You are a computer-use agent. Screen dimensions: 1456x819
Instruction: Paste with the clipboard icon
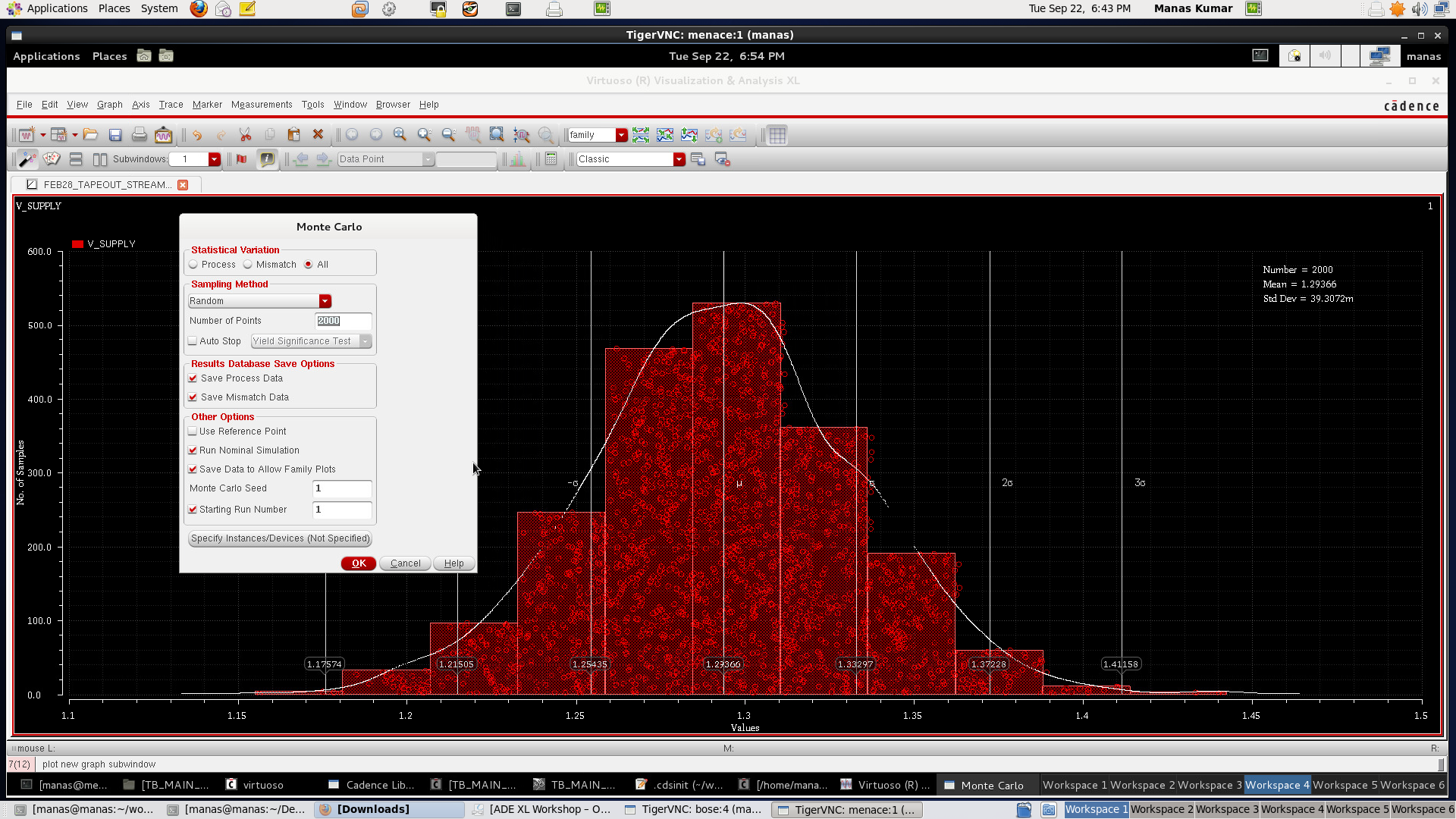[x=293, y=135]
